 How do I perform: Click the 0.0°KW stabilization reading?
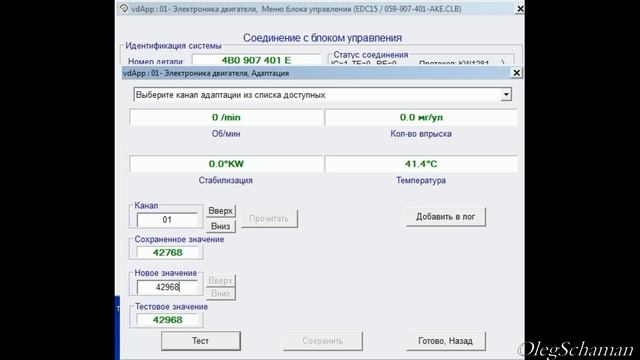click(226, 164)
